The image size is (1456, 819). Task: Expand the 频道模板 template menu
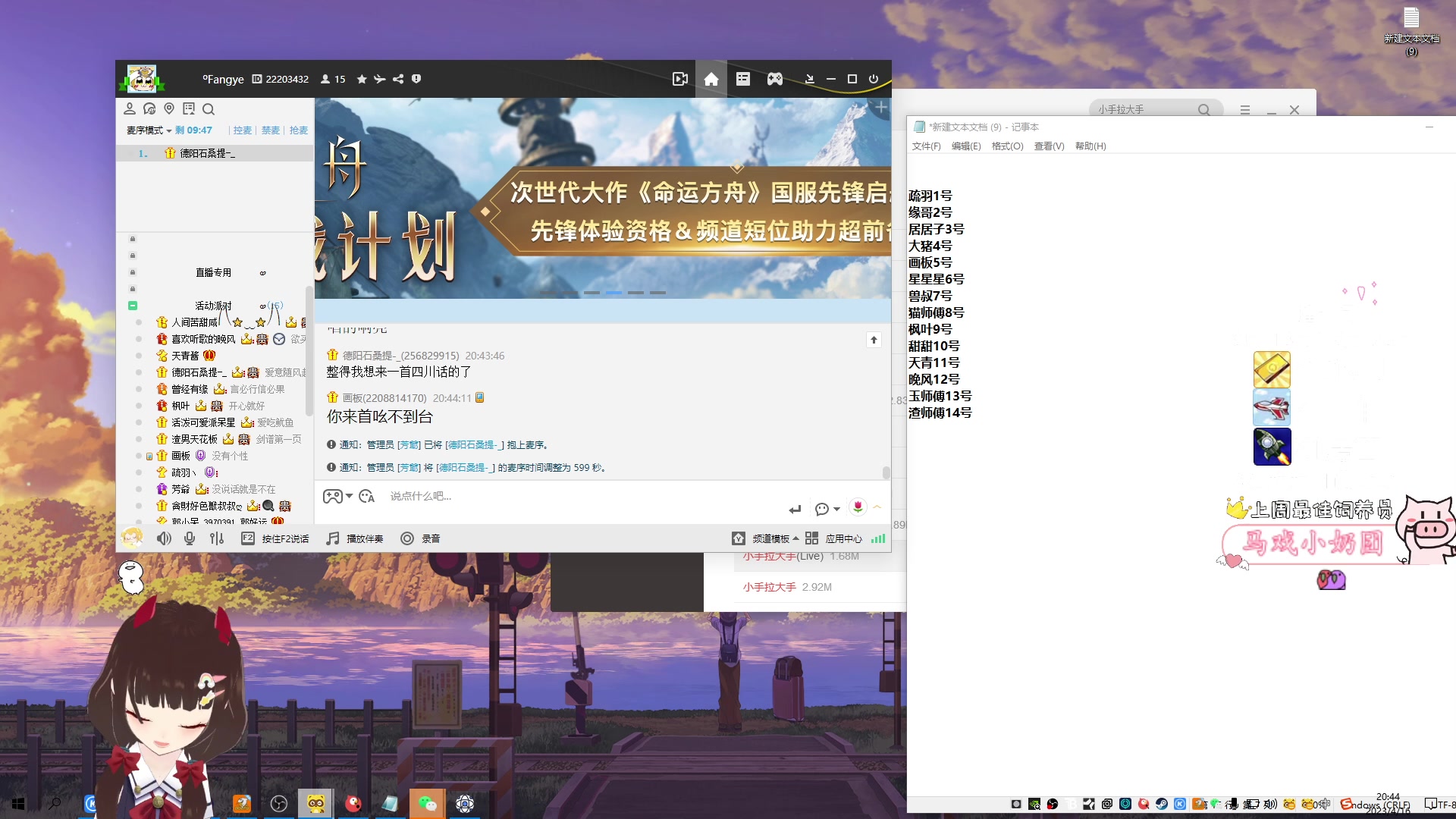tap(765, 538)
